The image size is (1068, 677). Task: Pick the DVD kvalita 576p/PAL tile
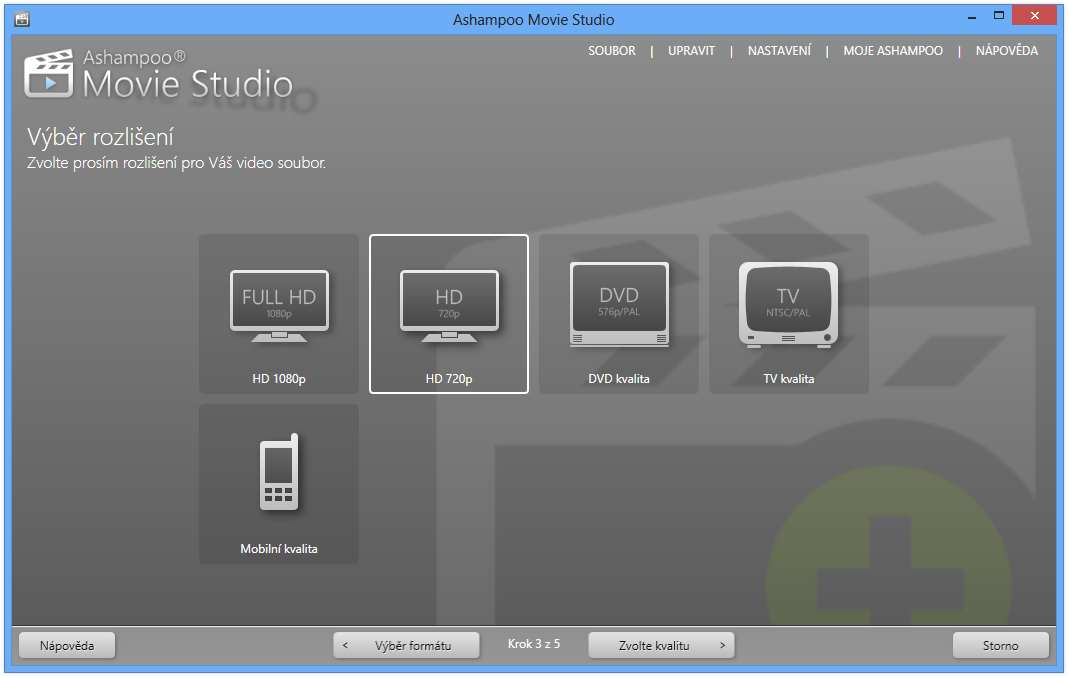[x=618, y=314]
